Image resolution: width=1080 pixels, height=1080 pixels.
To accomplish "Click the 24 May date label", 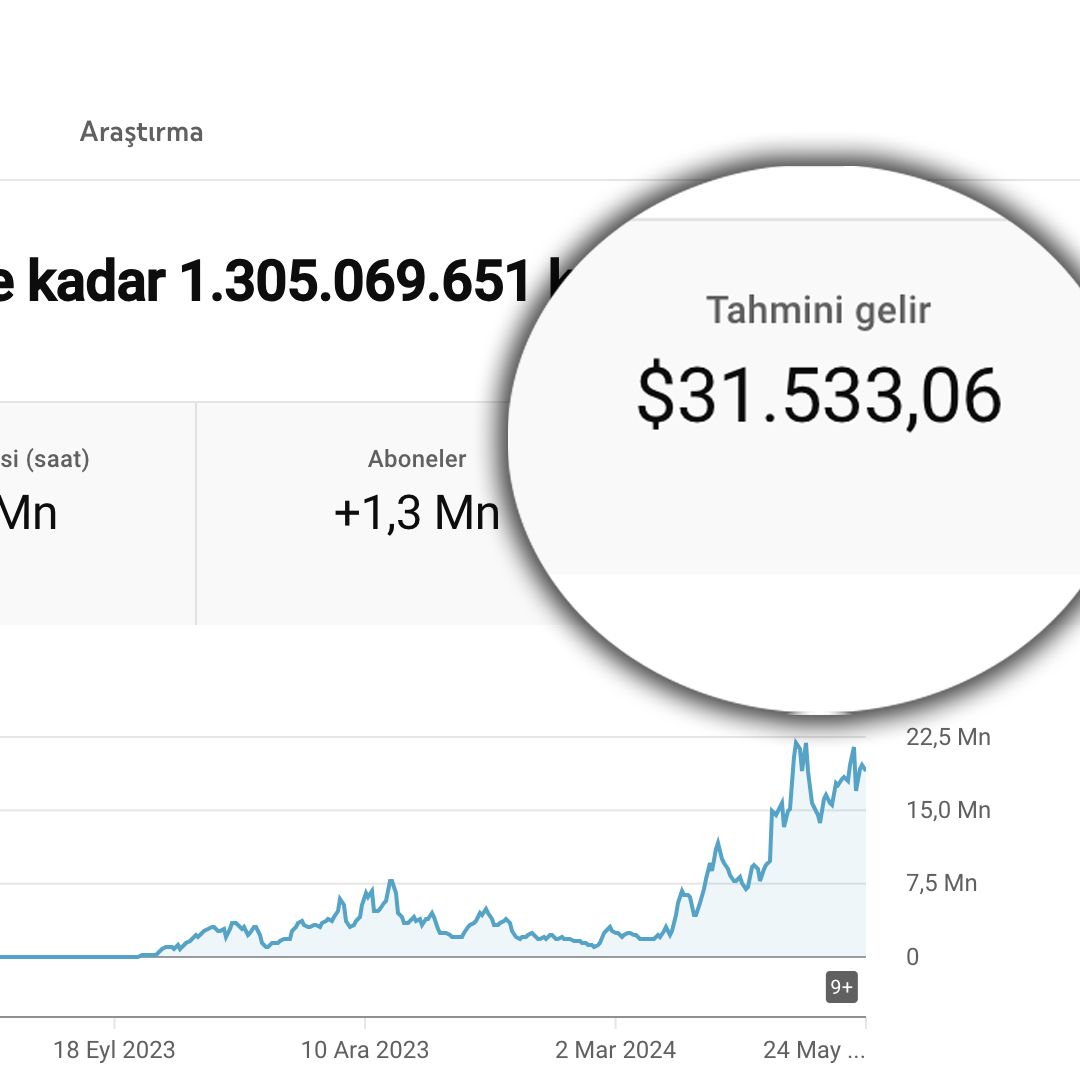I will pos(813,1050).
